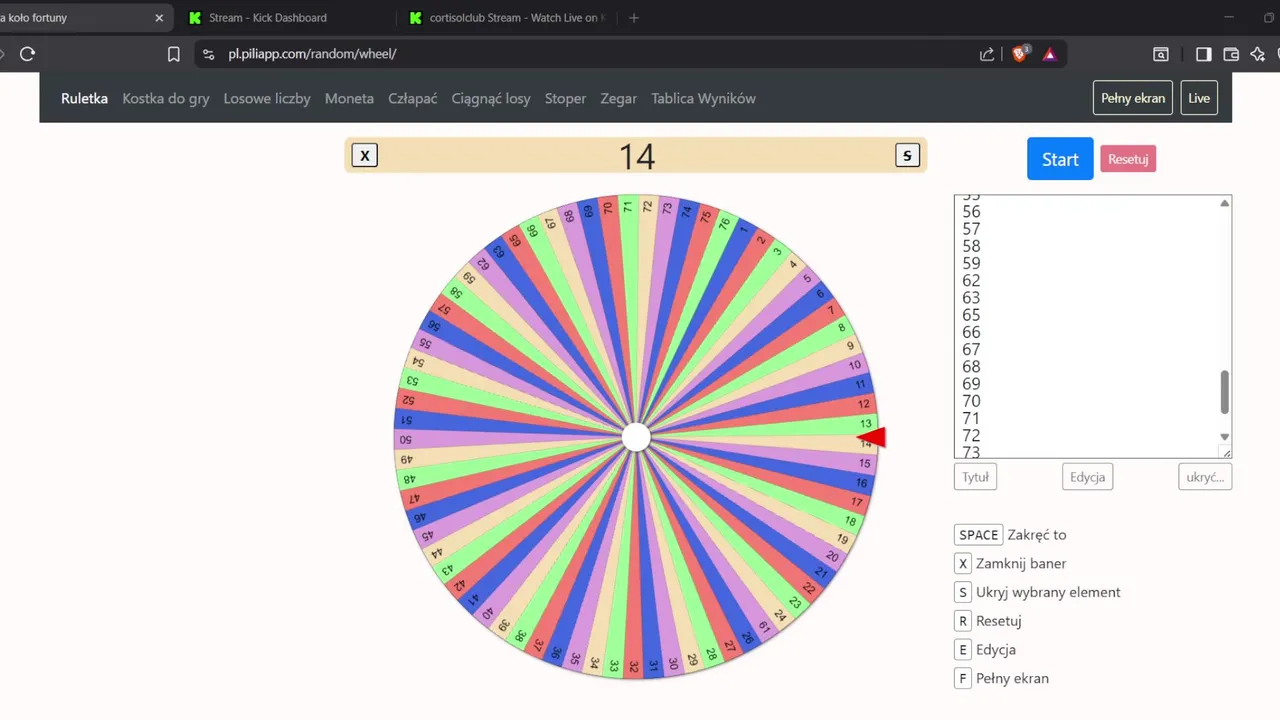The height and width of the screenshot is (720, 1280).
Task: Open Kostka do gry page
Action: 166,98
